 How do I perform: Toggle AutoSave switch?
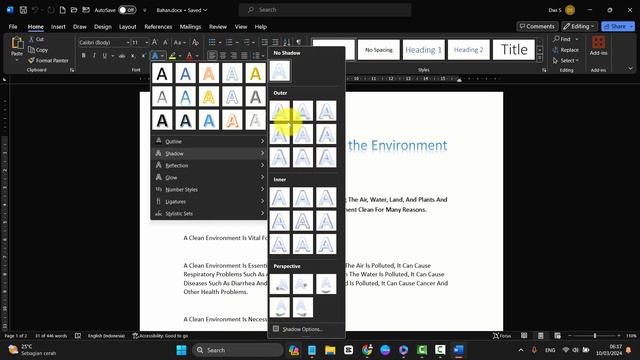click(x=127, y=10)
